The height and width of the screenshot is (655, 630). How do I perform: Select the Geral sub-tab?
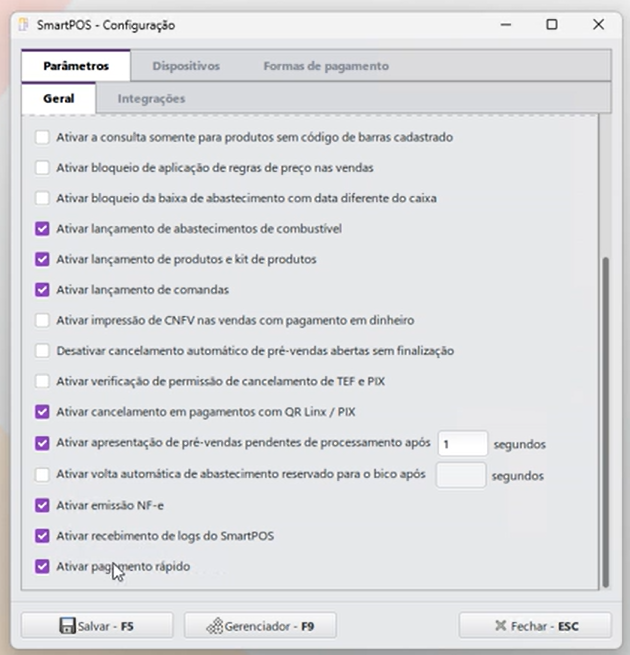58,99
